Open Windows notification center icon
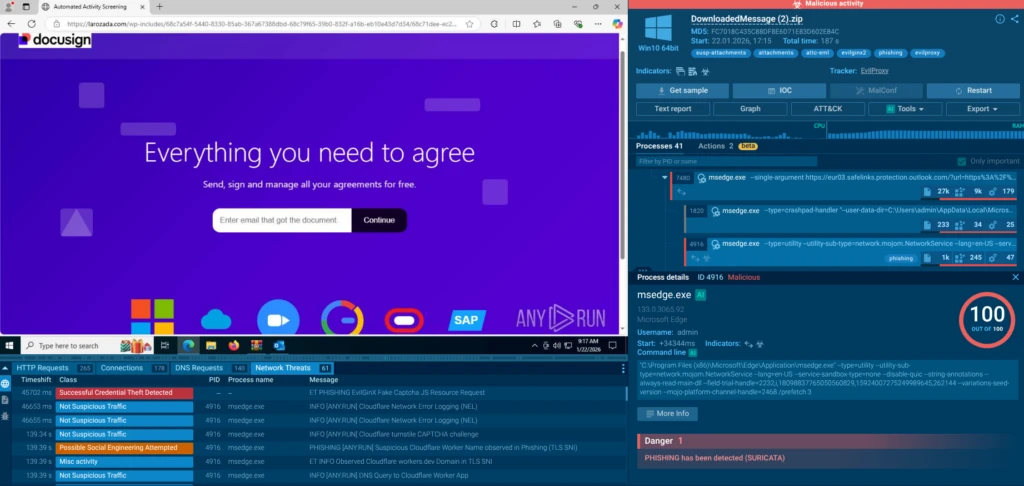The height and width of the screenshot is (486, 1024). (613, 346)
